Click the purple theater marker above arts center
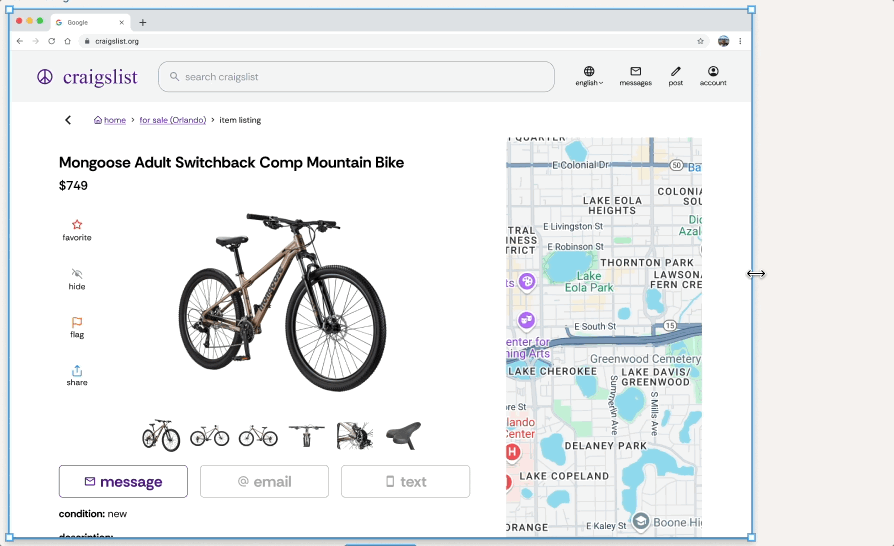Image resolution: width=894 pixels, height=546 pixels. 526,320
